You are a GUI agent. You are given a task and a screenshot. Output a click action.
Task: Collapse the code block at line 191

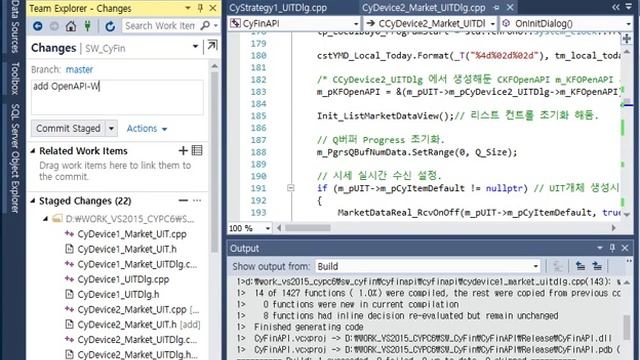pos(291,188)
